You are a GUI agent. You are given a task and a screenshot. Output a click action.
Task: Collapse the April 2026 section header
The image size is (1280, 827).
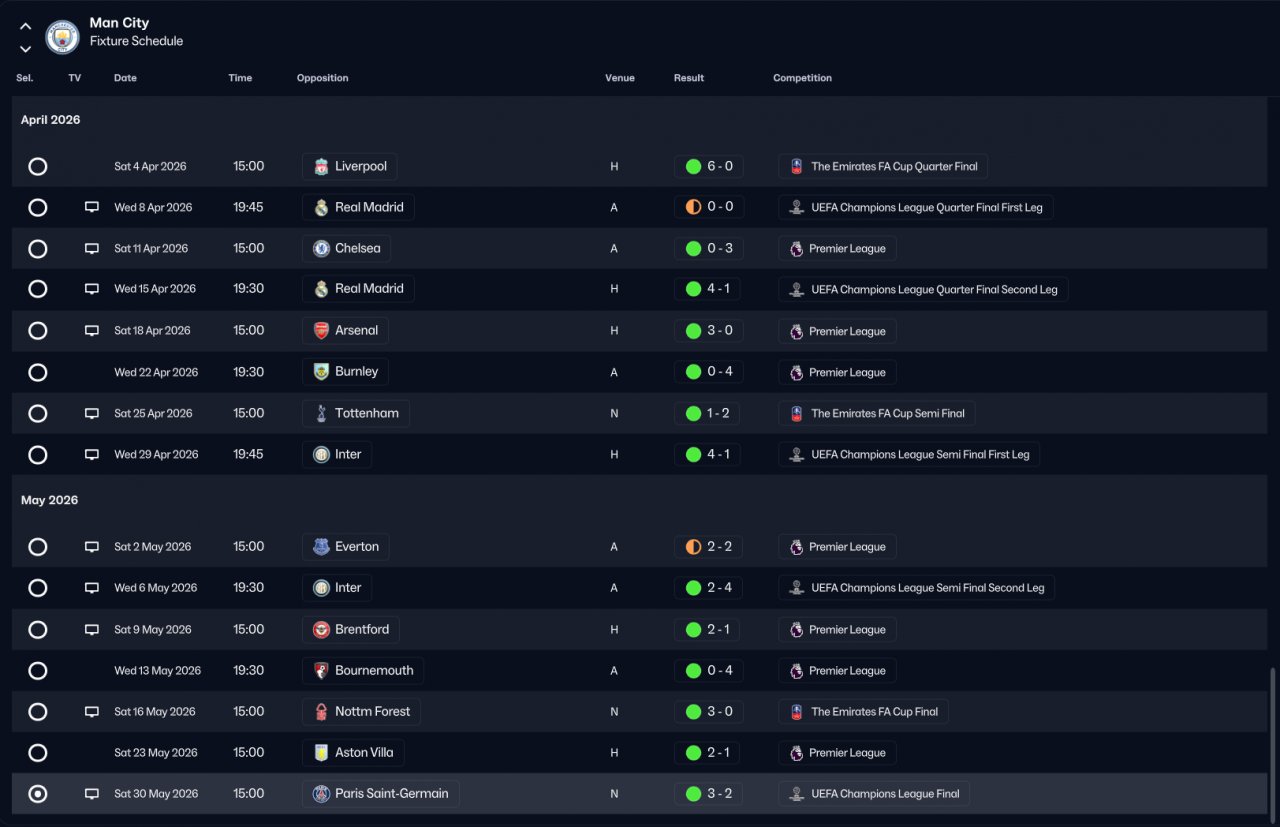click(51, 120)
